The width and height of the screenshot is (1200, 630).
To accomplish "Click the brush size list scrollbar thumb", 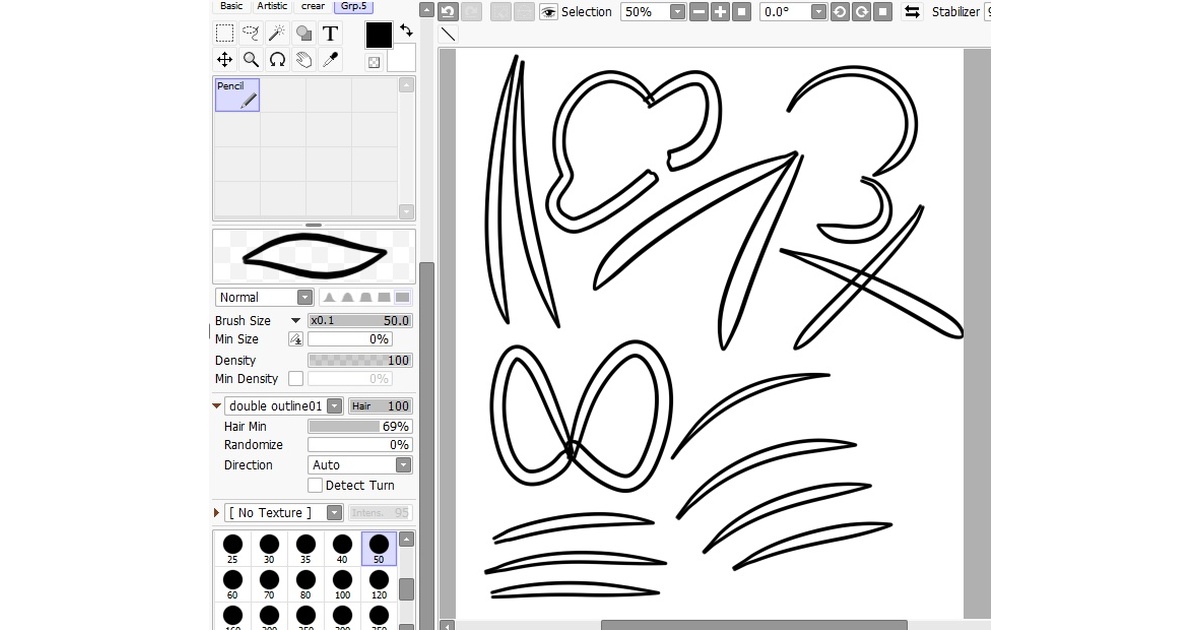I will tap(406, 589).
